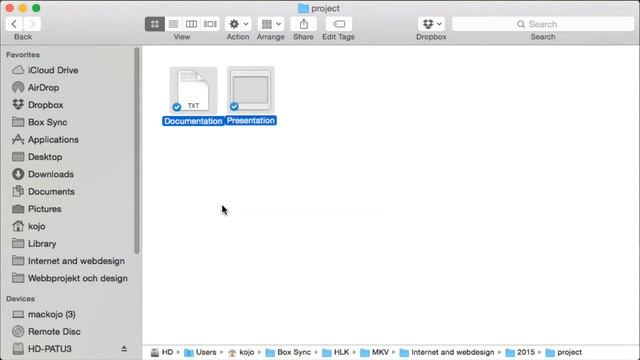Click kojo in the path bar

241,352
